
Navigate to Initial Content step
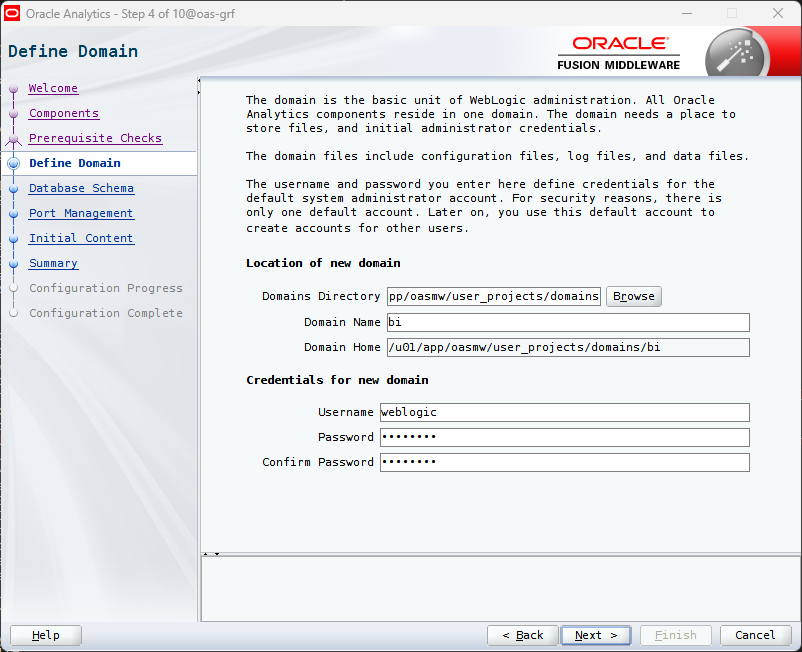coord(81,238)
